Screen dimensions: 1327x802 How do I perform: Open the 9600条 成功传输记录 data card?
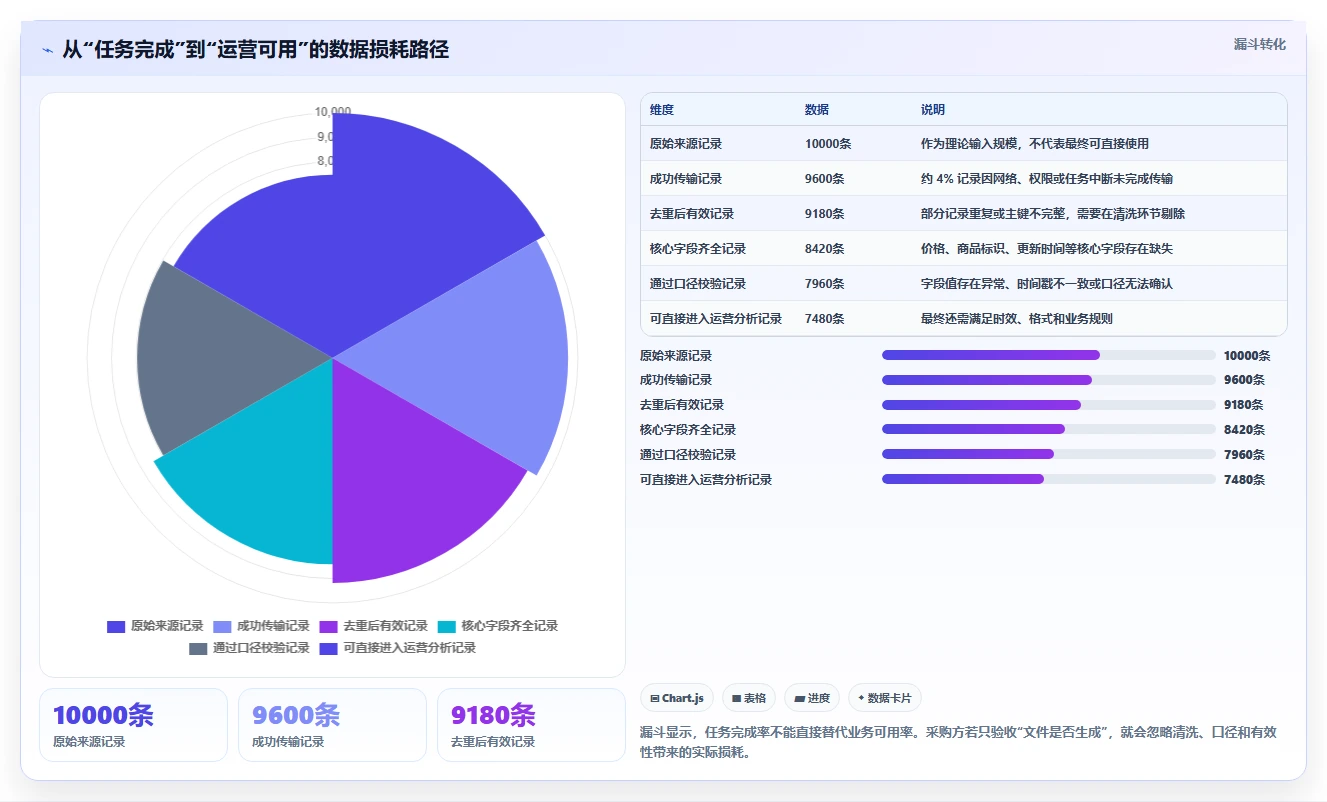[x=332, y=725]
